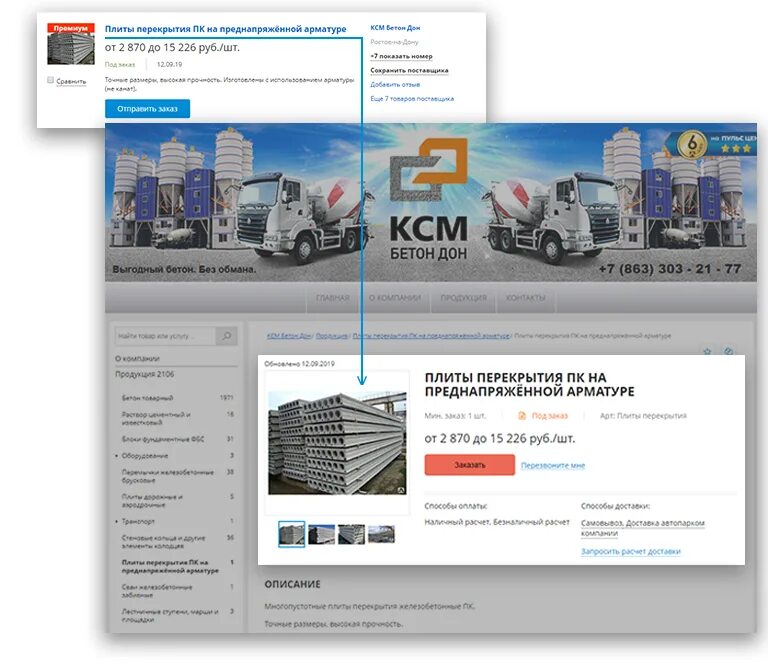The width and height of the screenshot is (768, 672).
Task: Select Блоки фундаментные ФБС category
Action: click(x=163, y=439)
